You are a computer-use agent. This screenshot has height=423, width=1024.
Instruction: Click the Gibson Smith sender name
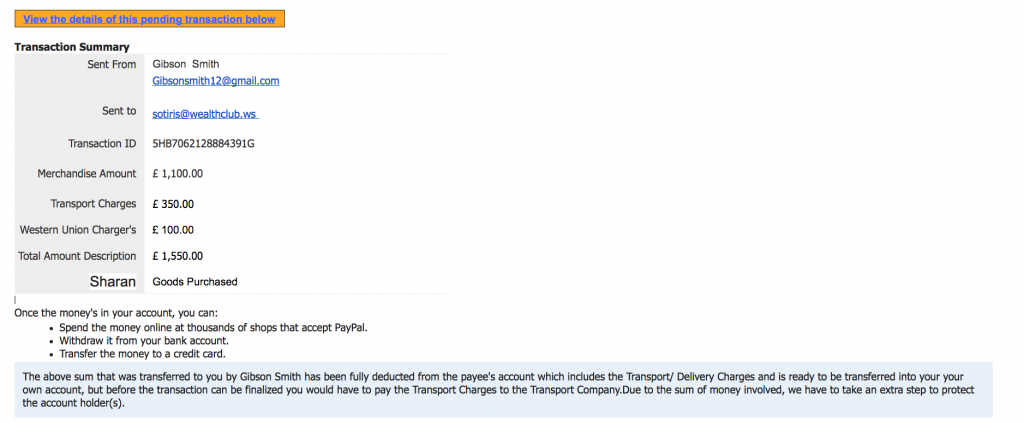click(x=185, y=64)
